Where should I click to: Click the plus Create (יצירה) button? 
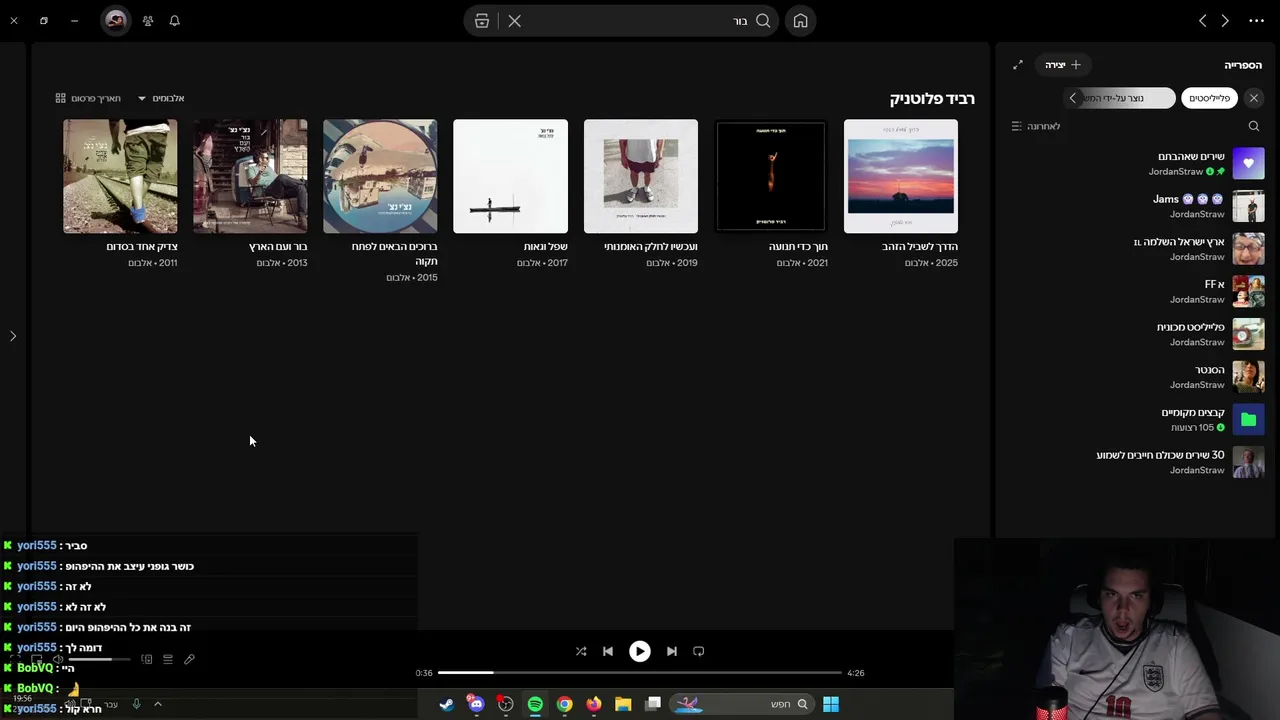[x=1063, y=65]
